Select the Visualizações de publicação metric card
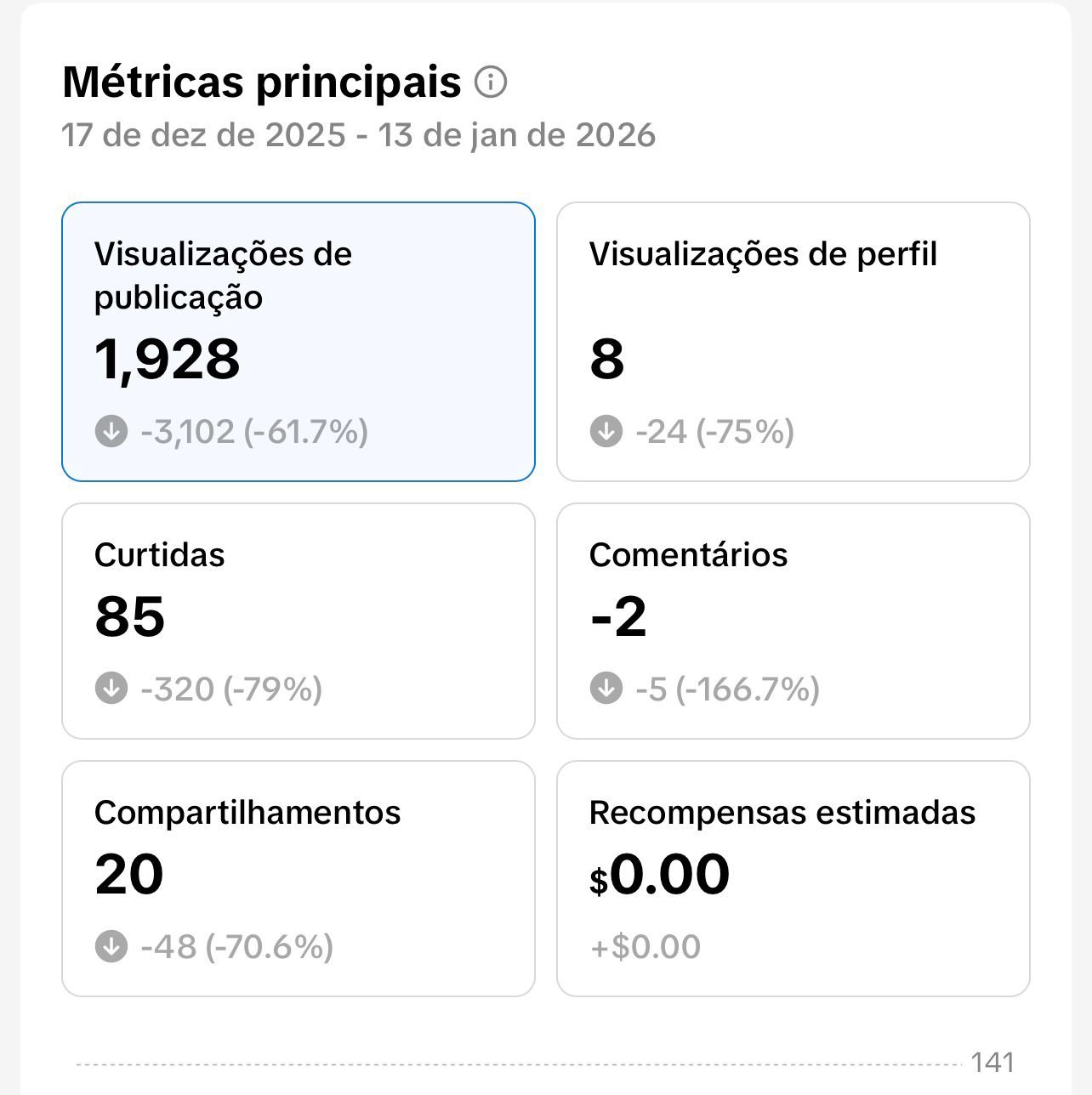Screen dimensions: 1092x1095 [298, 341]
